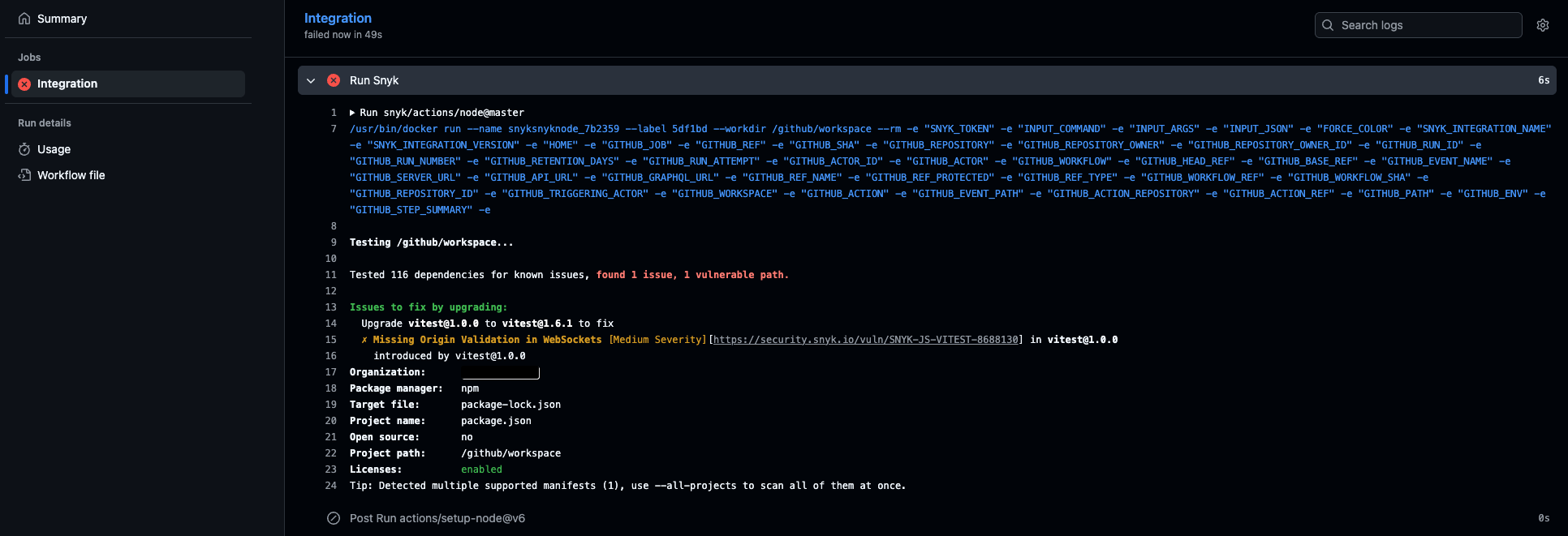This screenshot has width=1568, height=536.
Task: Open the Snyk vulnerability URL in the log
Action: 865,340
